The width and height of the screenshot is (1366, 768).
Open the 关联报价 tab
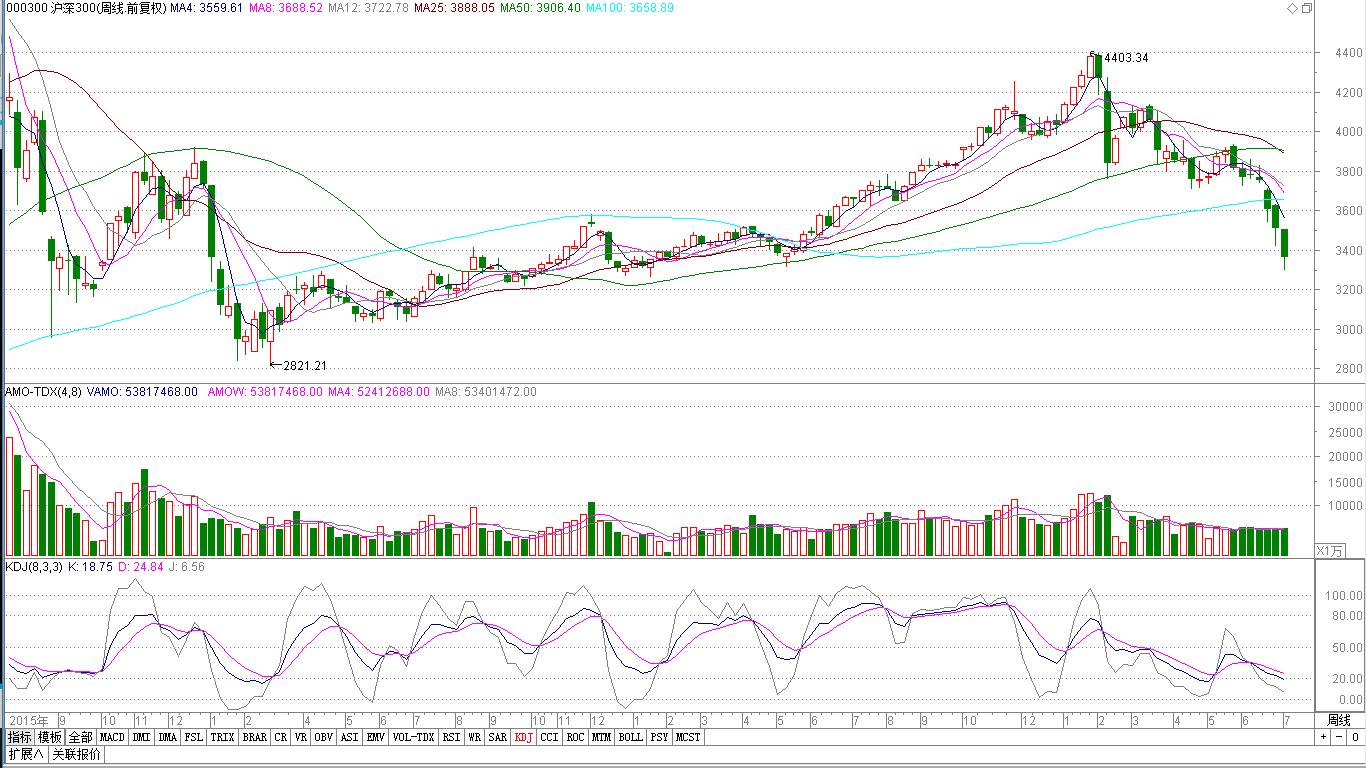pos(76,754)
